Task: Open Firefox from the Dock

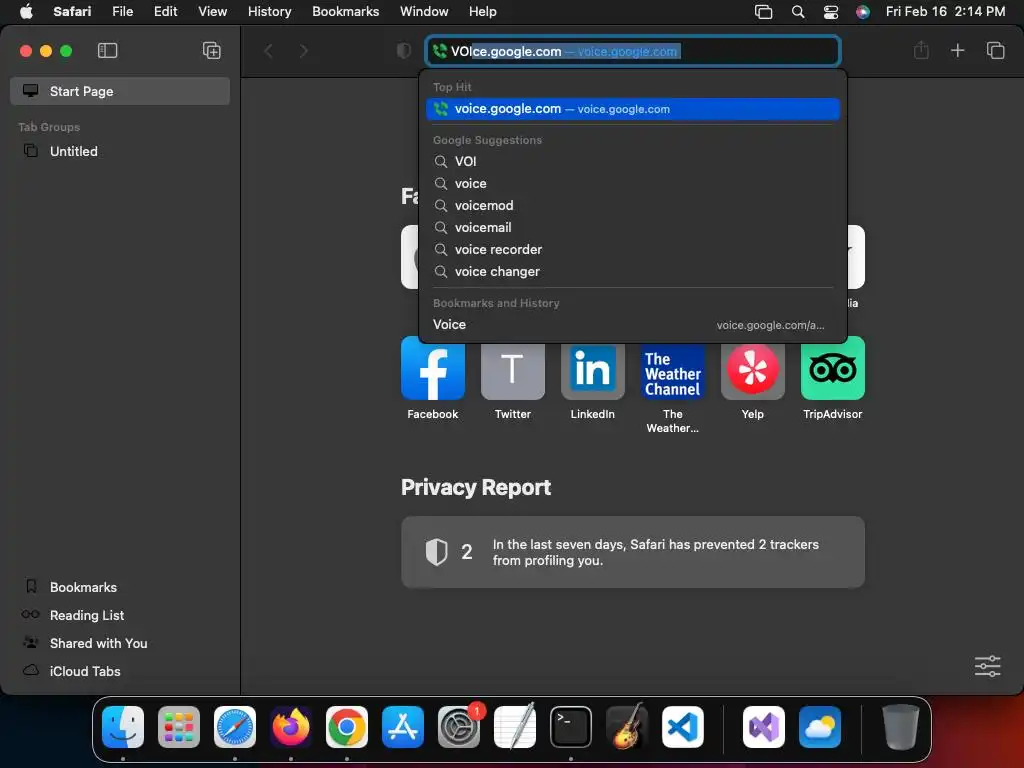Action: pos(291,727)
